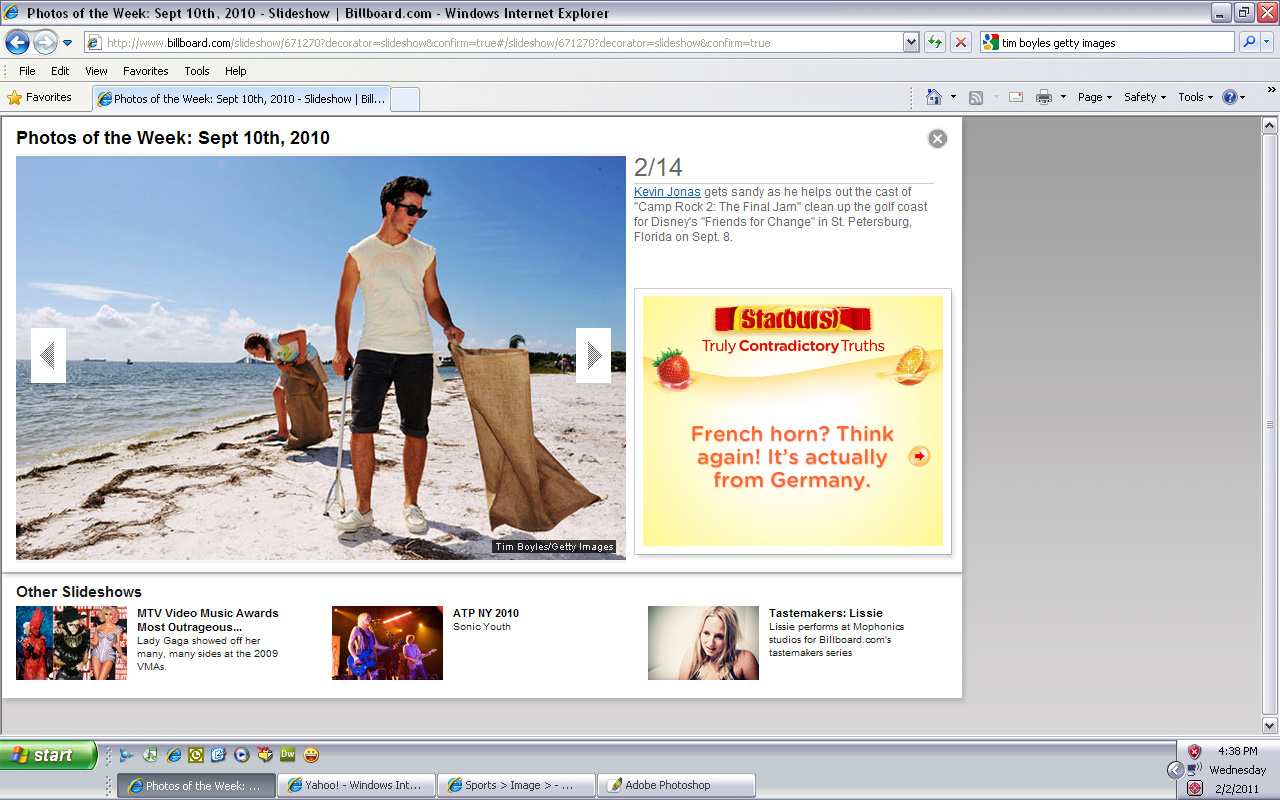Click the New Tab blank tab button
This screenshot has height=800, width=1280.
pos(404,99)
